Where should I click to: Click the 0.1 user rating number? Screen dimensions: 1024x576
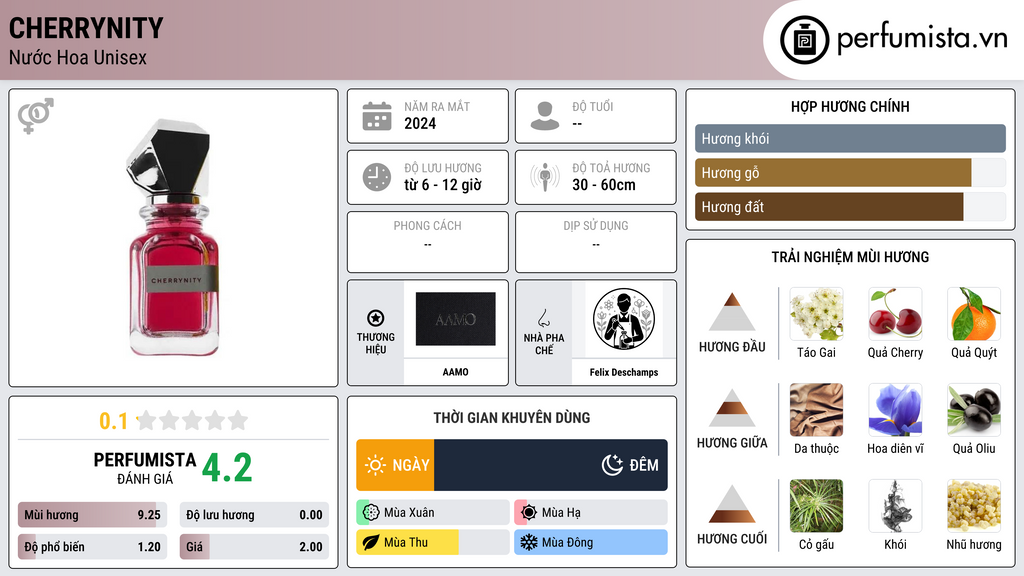pyautogui.click(x=114, y=421)
